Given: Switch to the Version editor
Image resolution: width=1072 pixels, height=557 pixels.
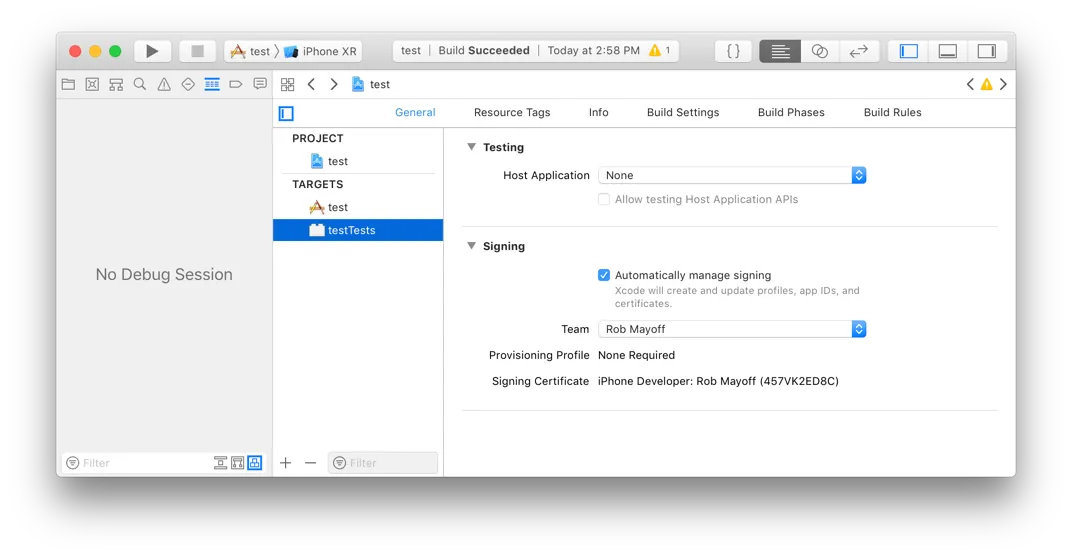Looking at the screenshot, I should point(858,51).
